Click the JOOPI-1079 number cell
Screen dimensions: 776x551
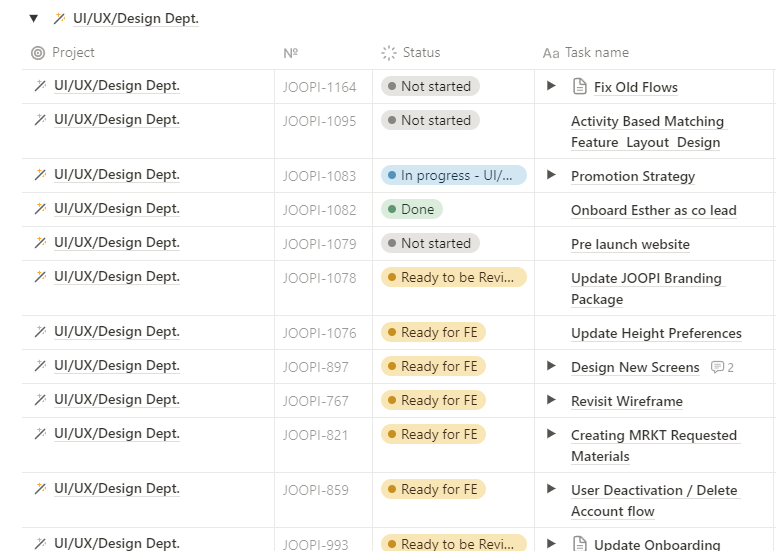[324, 244]
